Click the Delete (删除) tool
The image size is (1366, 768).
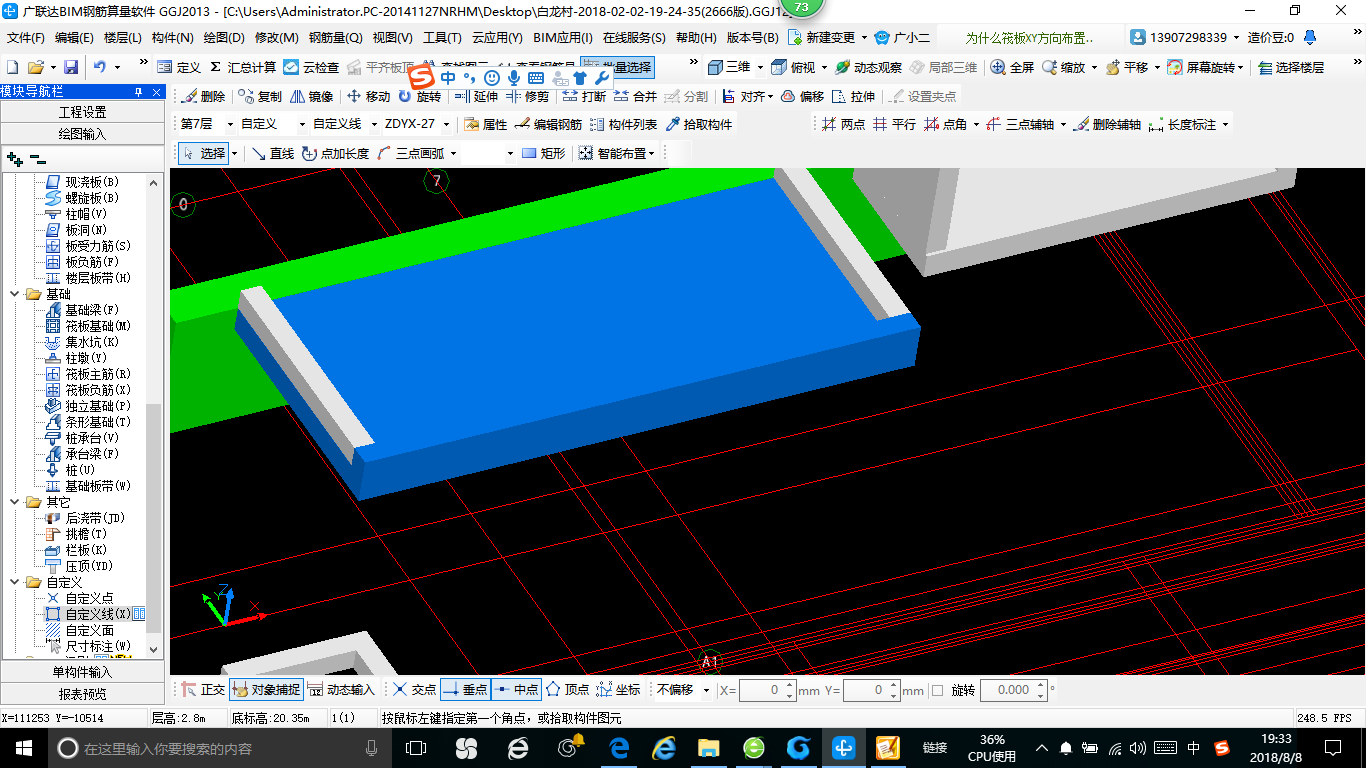(x=204, y=97)
